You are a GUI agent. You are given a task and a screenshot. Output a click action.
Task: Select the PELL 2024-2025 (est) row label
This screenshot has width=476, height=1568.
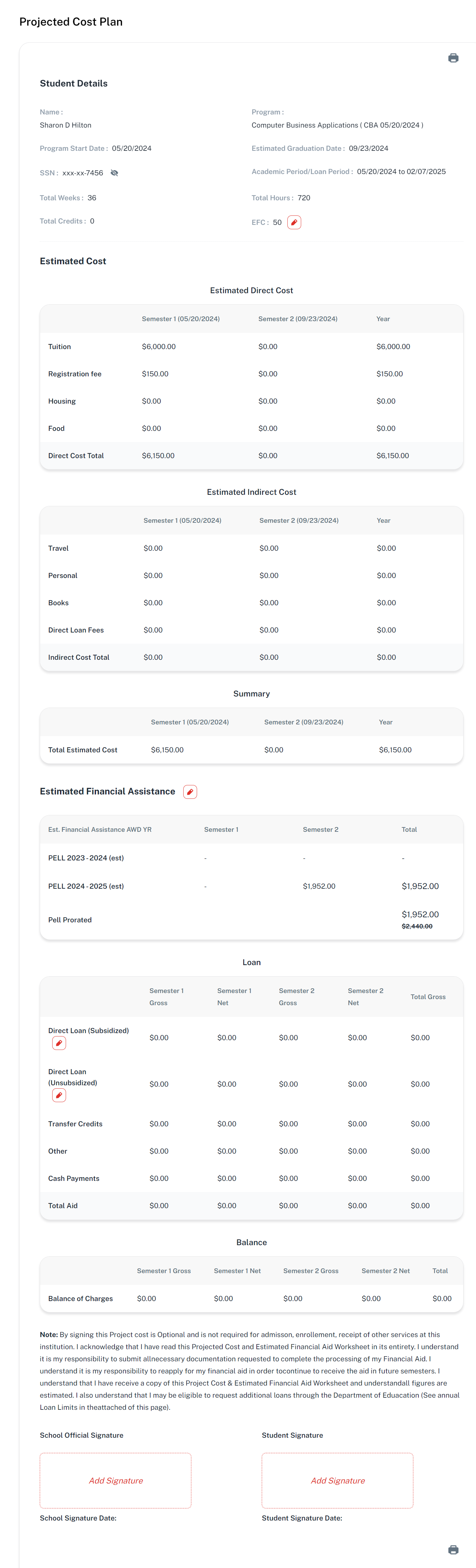pos(86,886)
